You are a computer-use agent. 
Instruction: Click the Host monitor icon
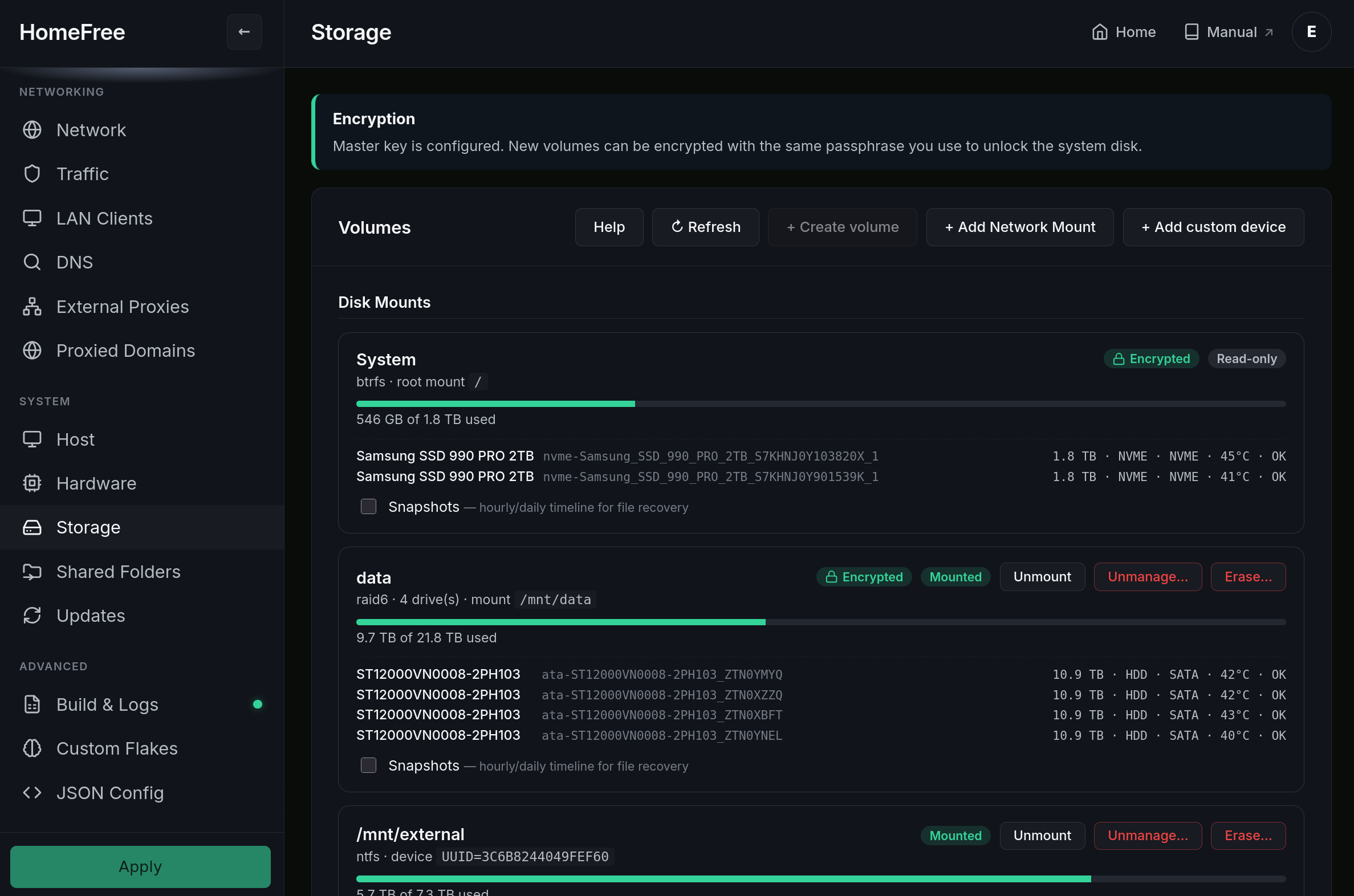click(32, 439)
